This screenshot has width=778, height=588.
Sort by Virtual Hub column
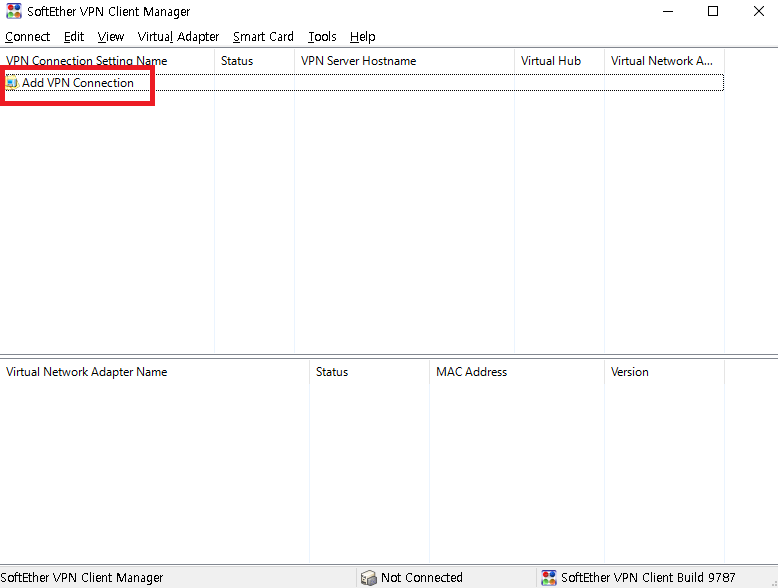tap(560, 61)
